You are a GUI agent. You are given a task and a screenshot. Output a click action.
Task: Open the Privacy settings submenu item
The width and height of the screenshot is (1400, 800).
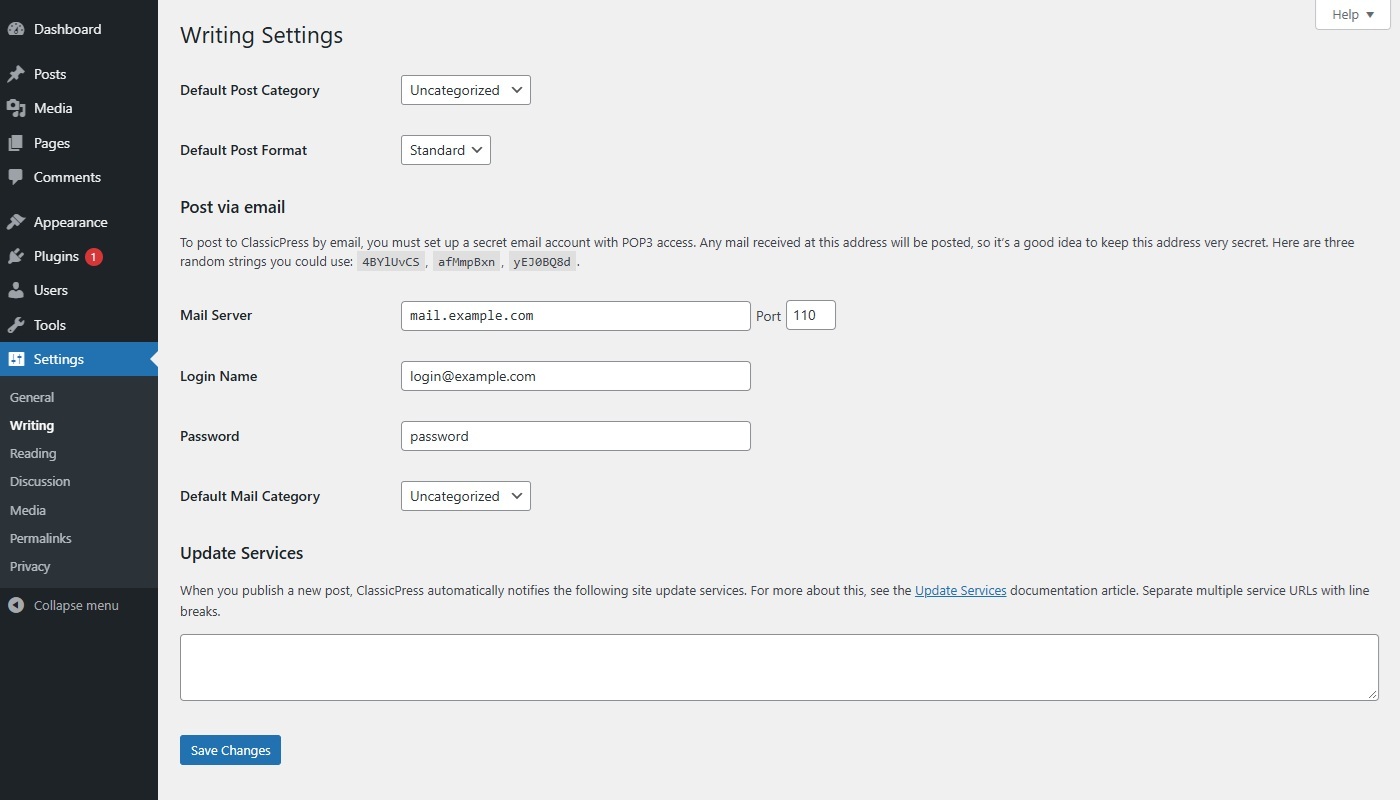click(x=30, y=566)
